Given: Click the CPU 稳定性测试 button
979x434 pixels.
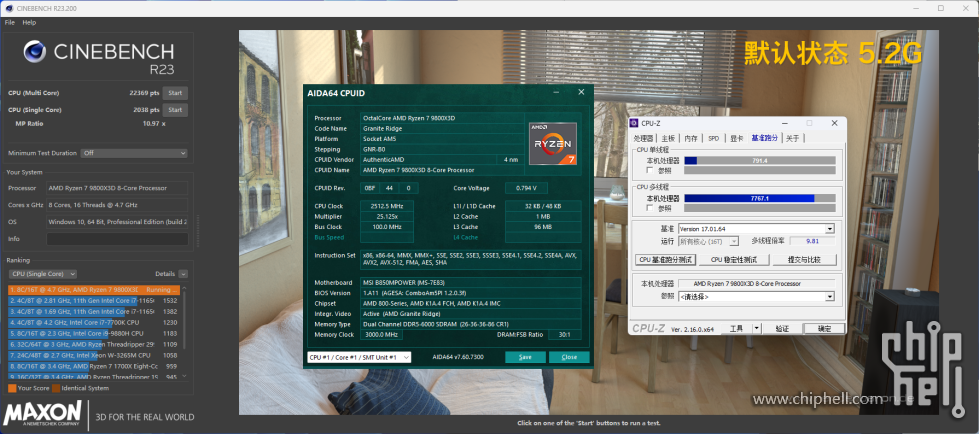Looking at the screenshot, I should [734, 260].
